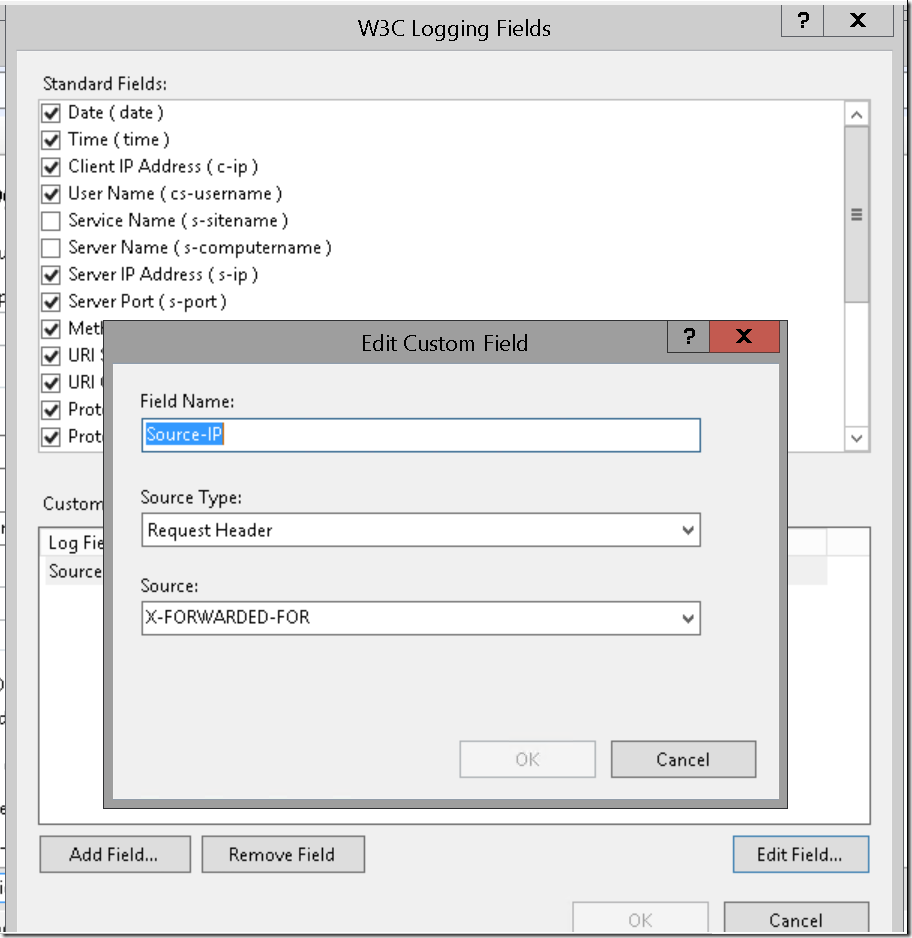Open help for Edit Custom Field dialog
The height and width of the screenshot is (938, 912).
[689, 336]
